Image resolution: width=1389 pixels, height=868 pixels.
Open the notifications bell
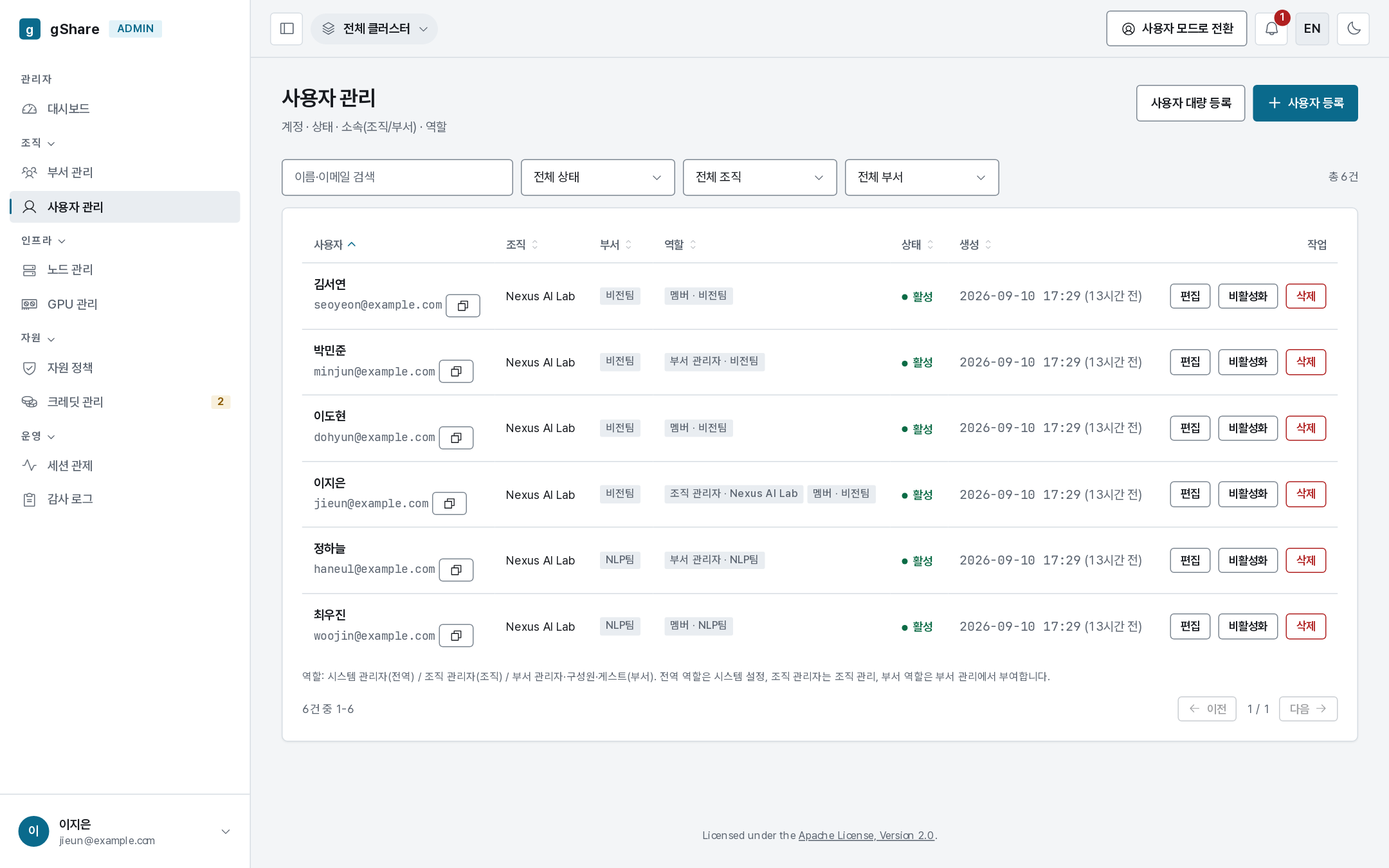click(x=1271, y=29)
